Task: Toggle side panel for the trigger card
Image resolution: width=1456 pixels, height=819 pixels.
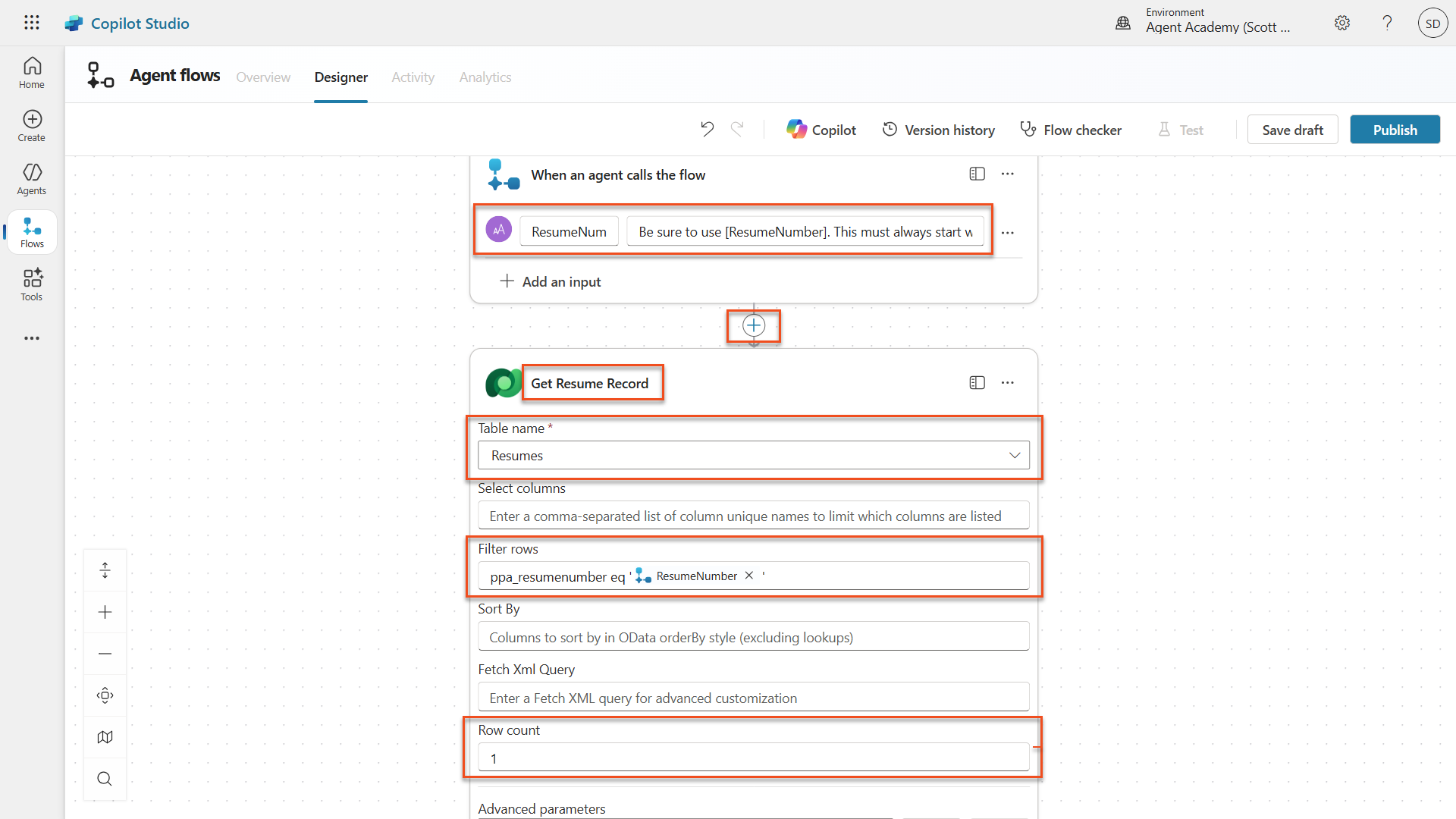Action: point(977,174)
